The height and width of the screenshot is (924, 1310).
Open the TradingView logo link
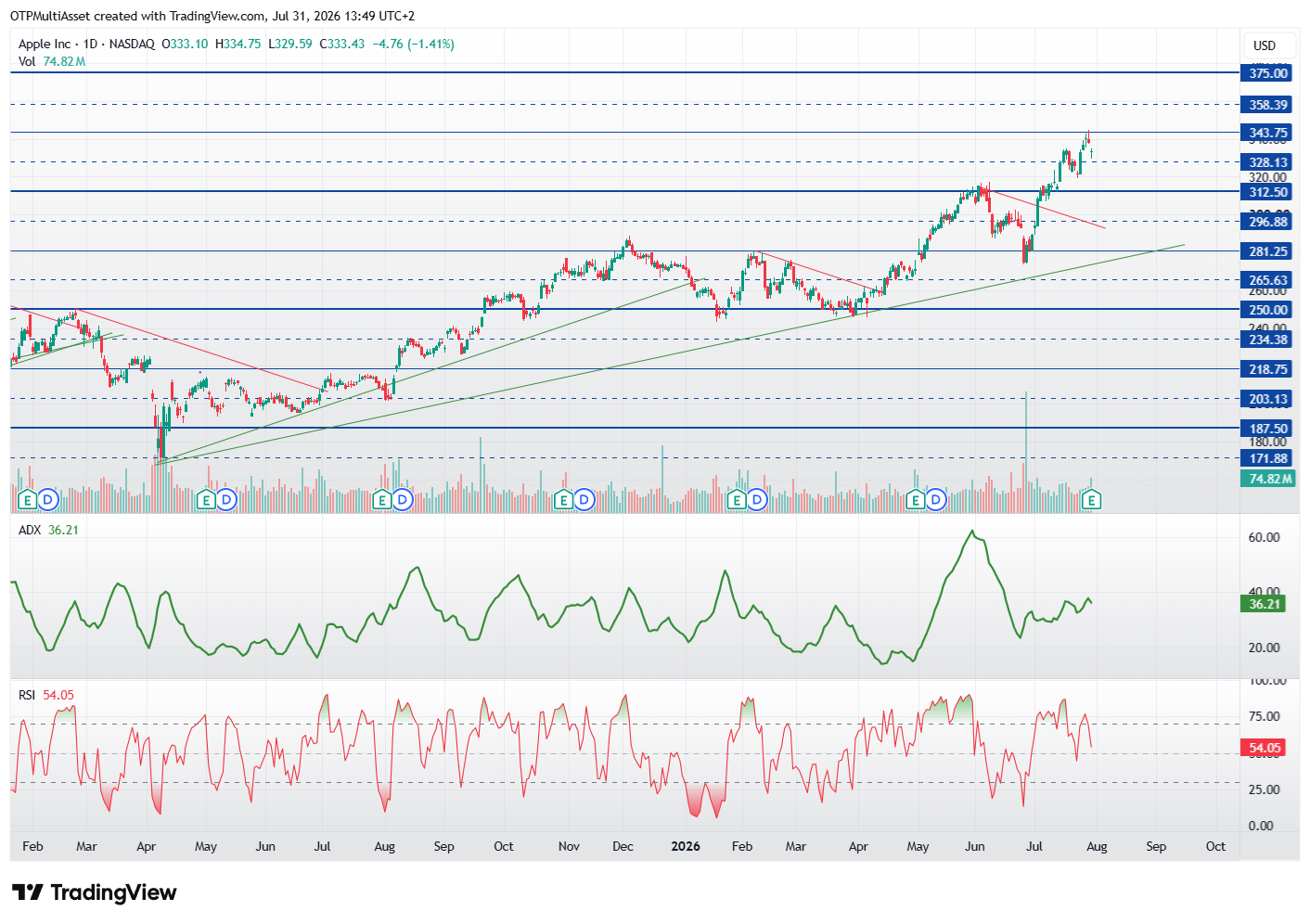(x=94, y=892)
